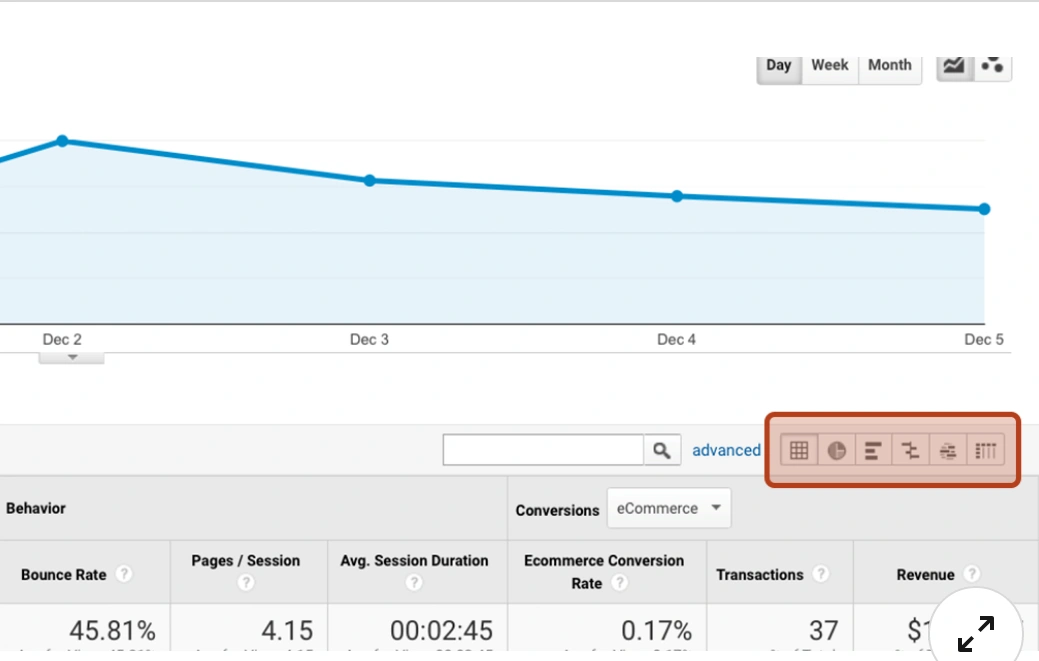Select the comparison view icon
Screen dimensions: 1039x661
point(910,450)
